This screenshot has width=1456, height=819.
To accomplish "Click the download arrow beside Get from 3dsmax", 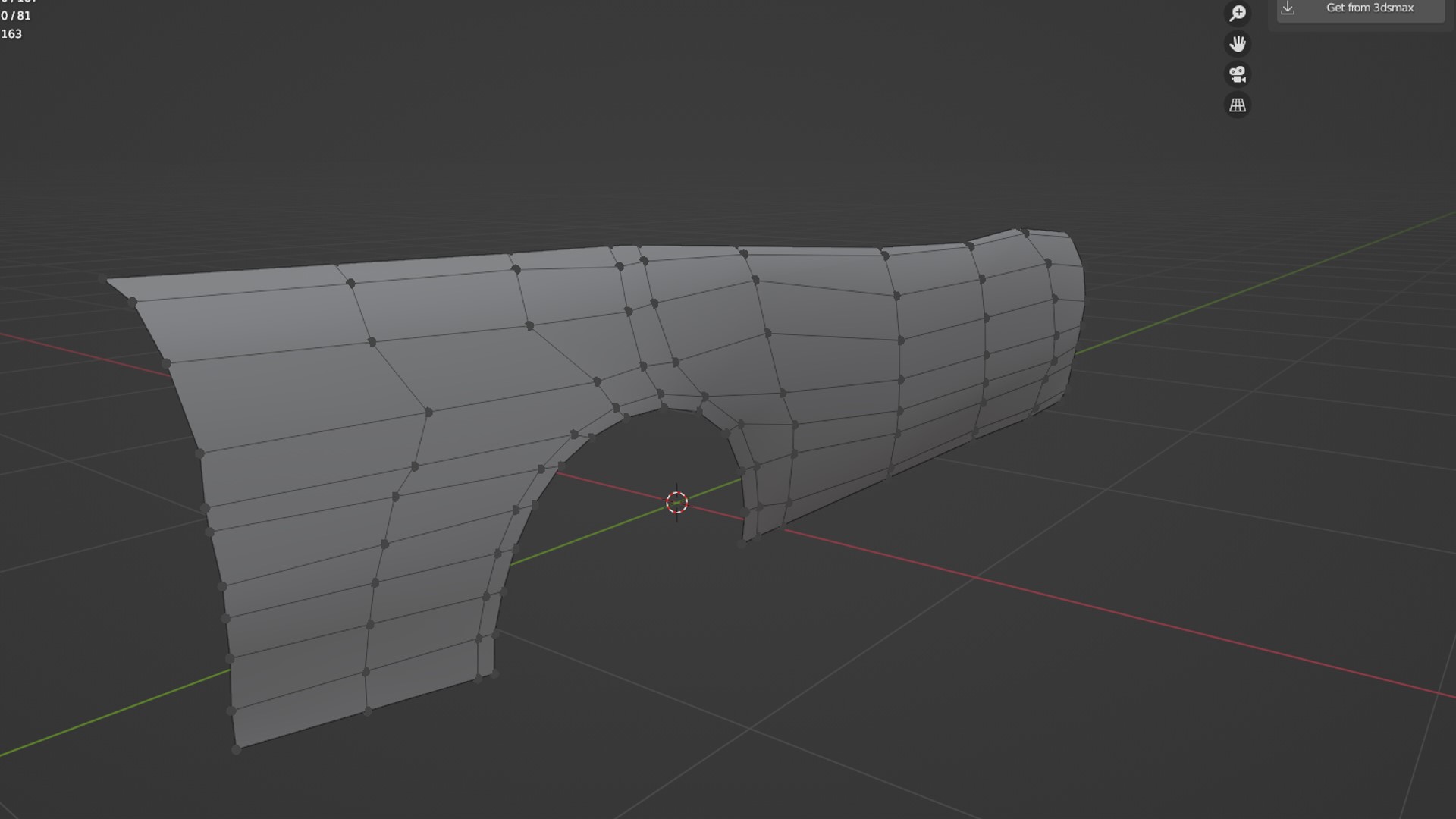I will (1288, 8).
